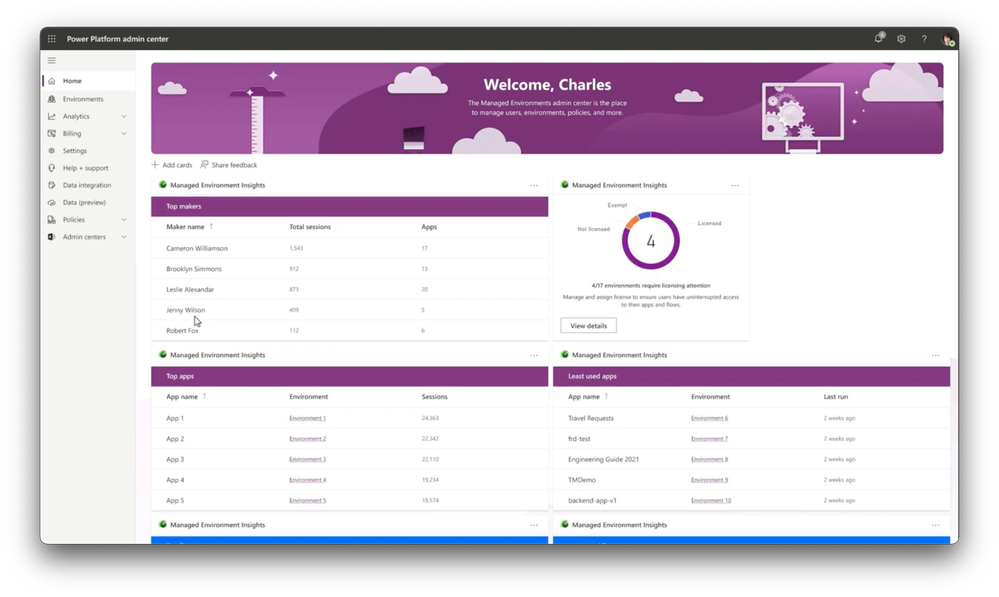
Task: Expand the Billing menu chevron
Action: [x=124, y=134]
